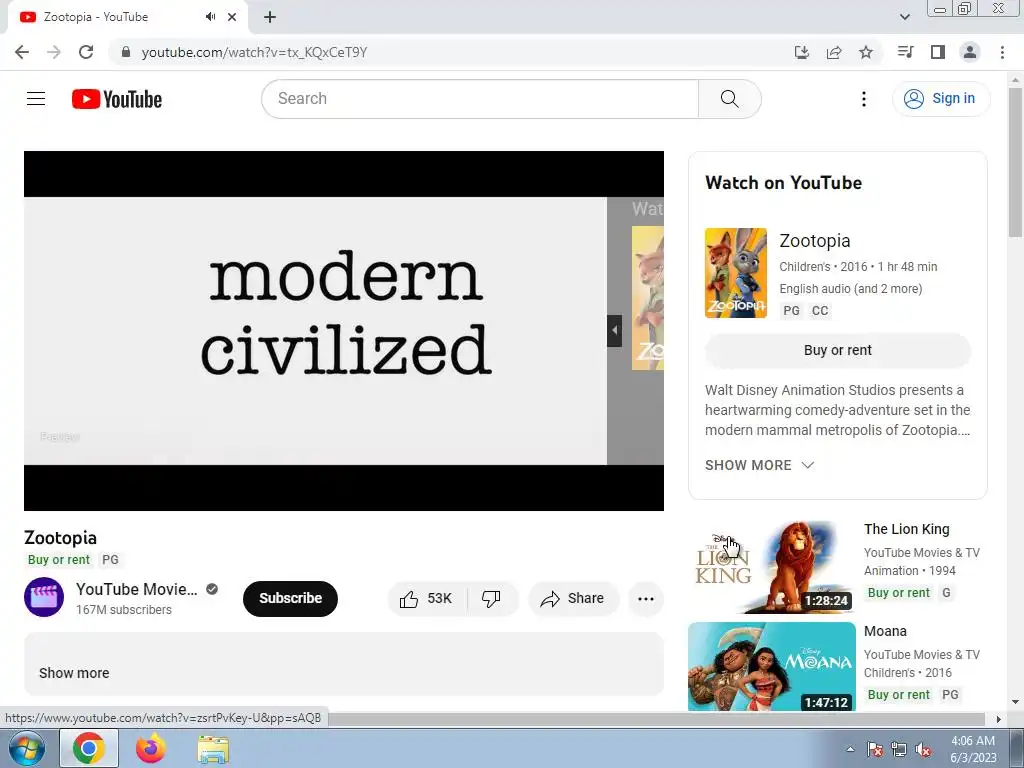
Task: Open The Lion King thumbnail
Action: point(771,567)
